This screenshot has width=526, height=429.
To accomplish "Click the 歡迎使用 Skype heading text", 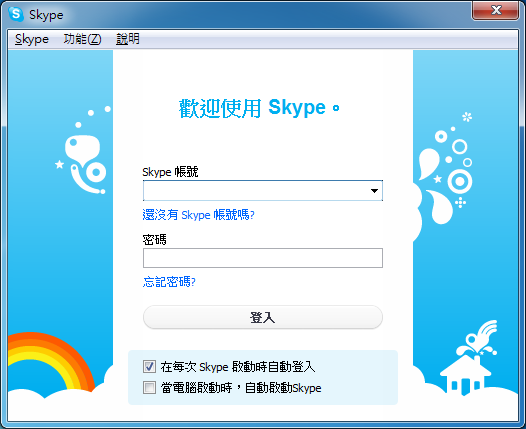I will coord(259,108).
